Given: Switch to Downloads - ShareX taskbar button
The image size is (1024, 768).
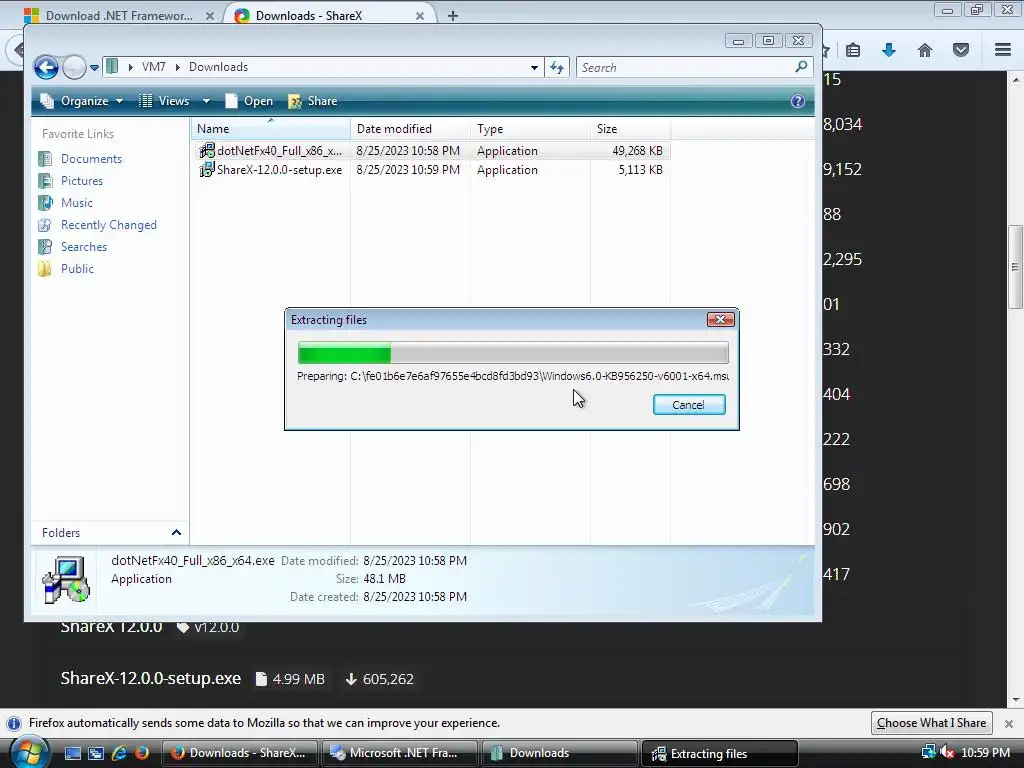Looking at the screenshot, I should coord(239,753).
